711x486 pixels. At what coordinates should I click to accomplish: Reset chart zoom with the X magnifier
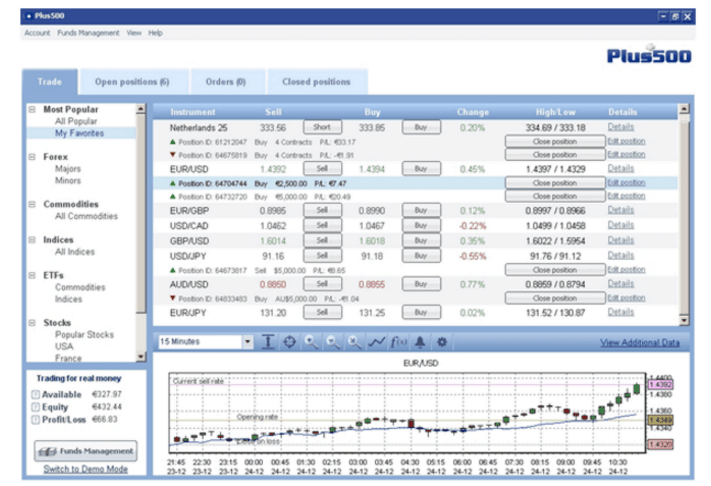[x=354, y=342]
